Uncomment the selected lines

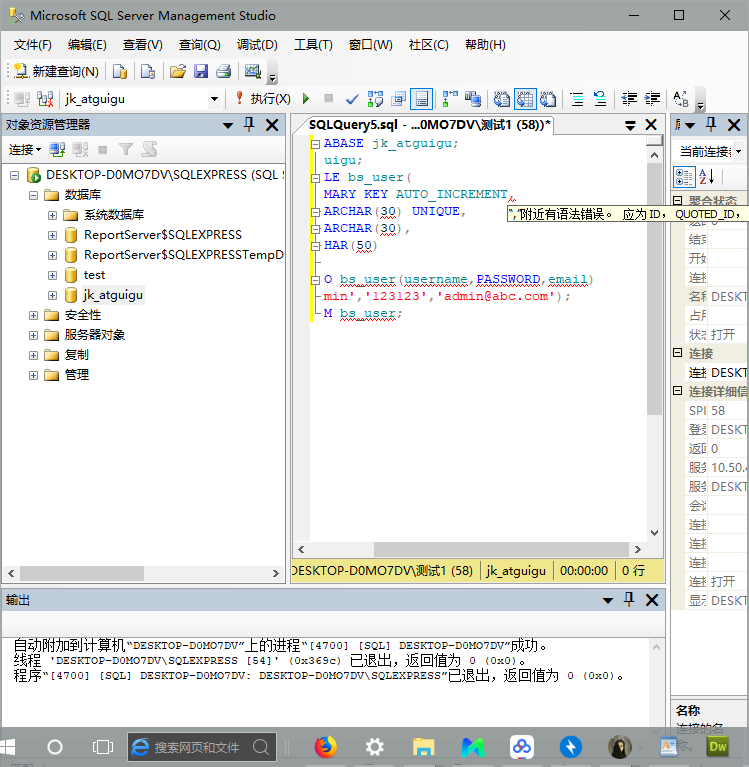click(600, 99)
